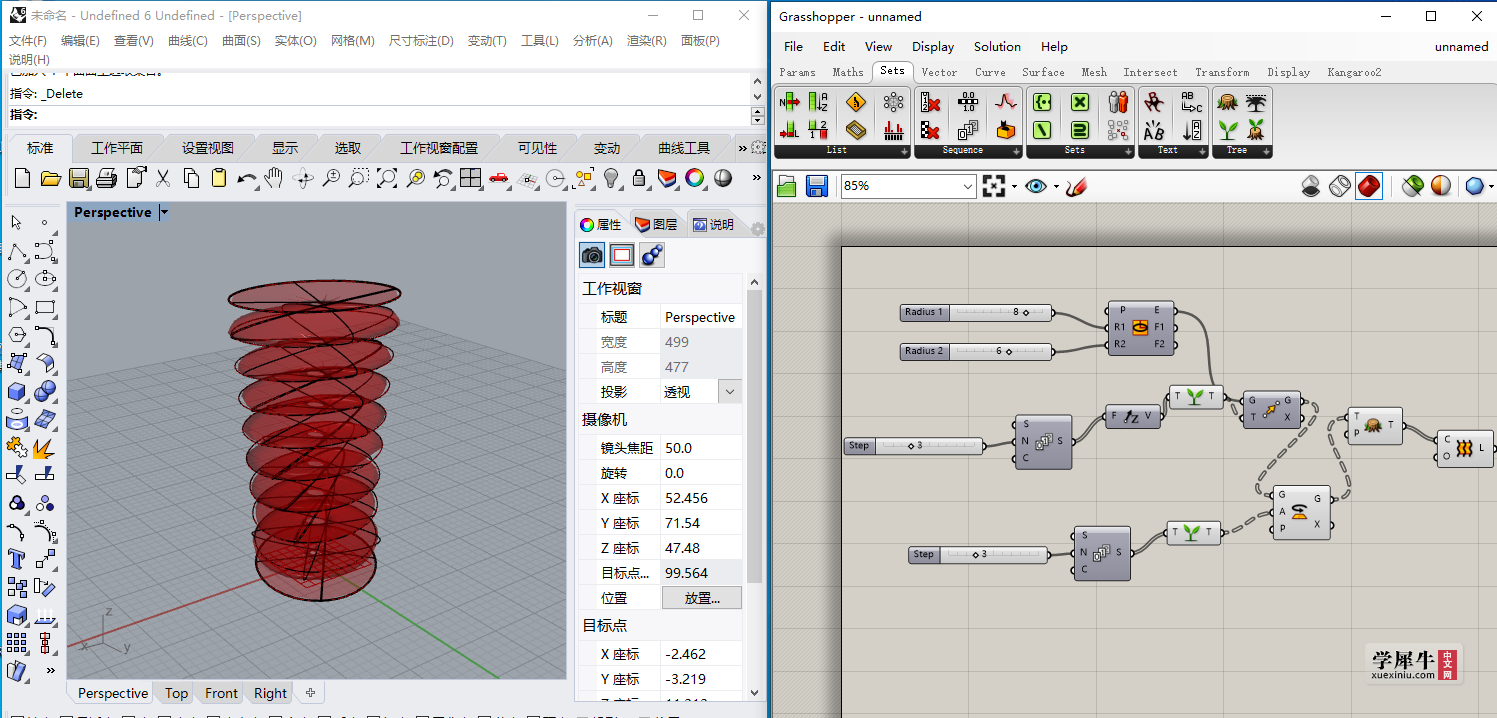Open the eye preview options dropdown arrow
Viewport: 1497px width, 718px height.
[1055, 187]
